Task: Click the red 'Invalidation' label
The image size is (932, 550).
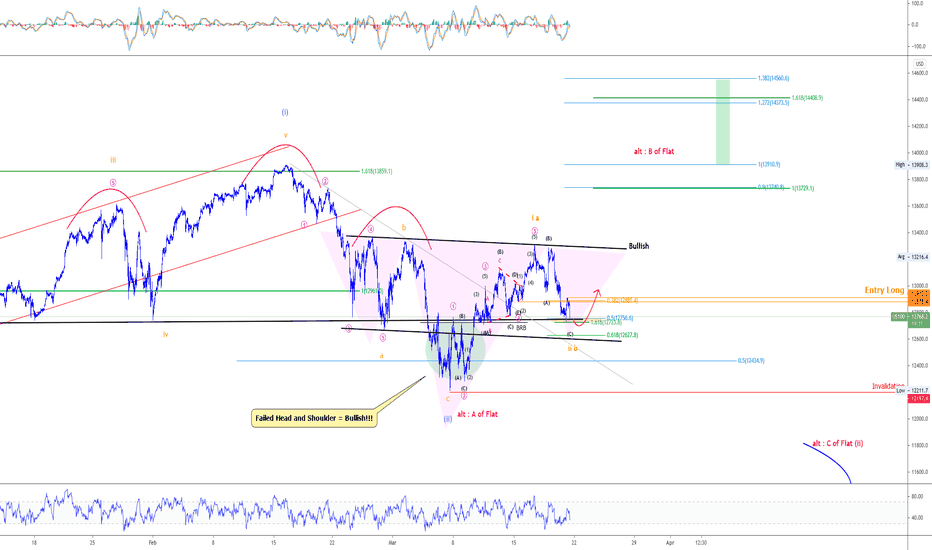Action: point(888,386)
